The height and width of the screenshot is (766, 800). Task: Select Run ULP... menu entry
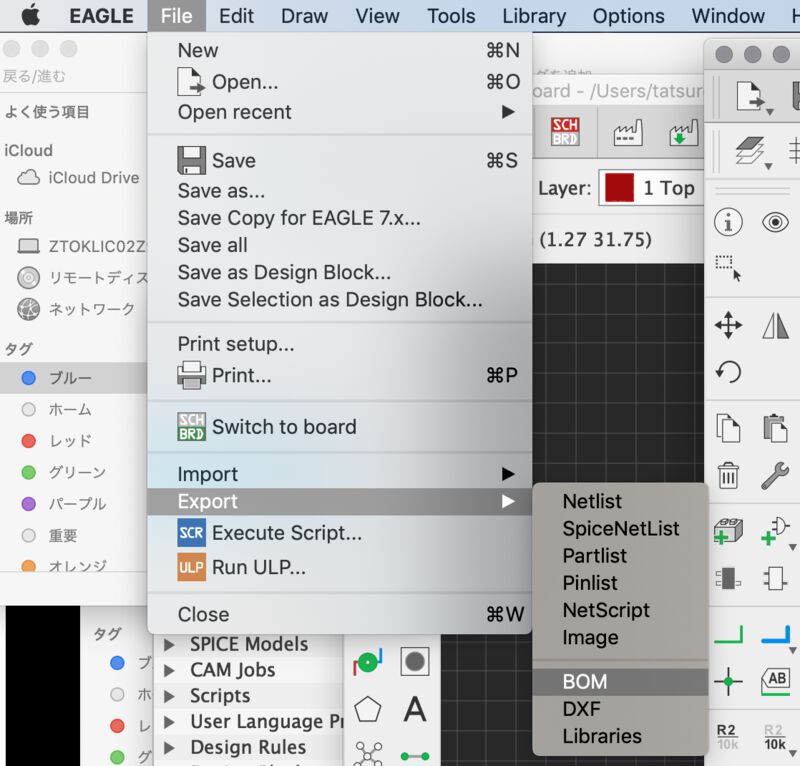(x=340, y=567)
